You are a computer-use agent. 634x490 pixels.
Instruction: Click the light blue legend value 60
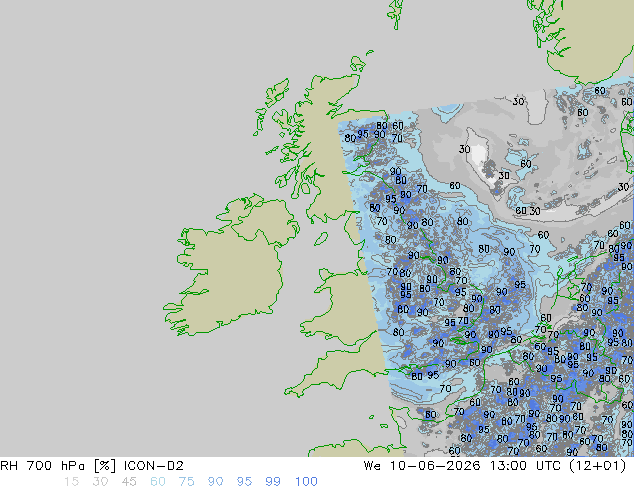coord(158,482)
